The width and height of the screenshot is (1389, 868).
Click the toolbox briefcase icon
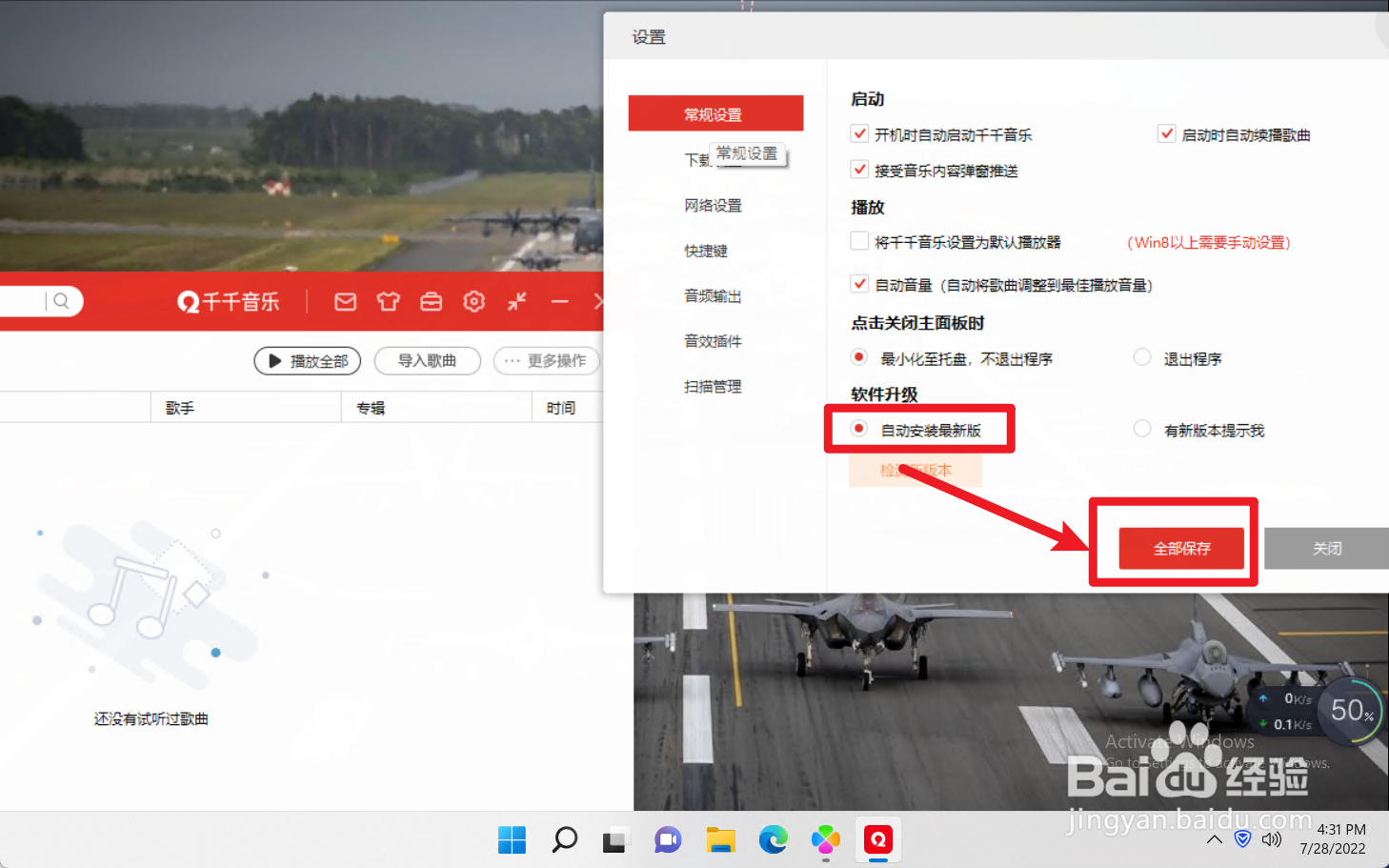[431, 302]
